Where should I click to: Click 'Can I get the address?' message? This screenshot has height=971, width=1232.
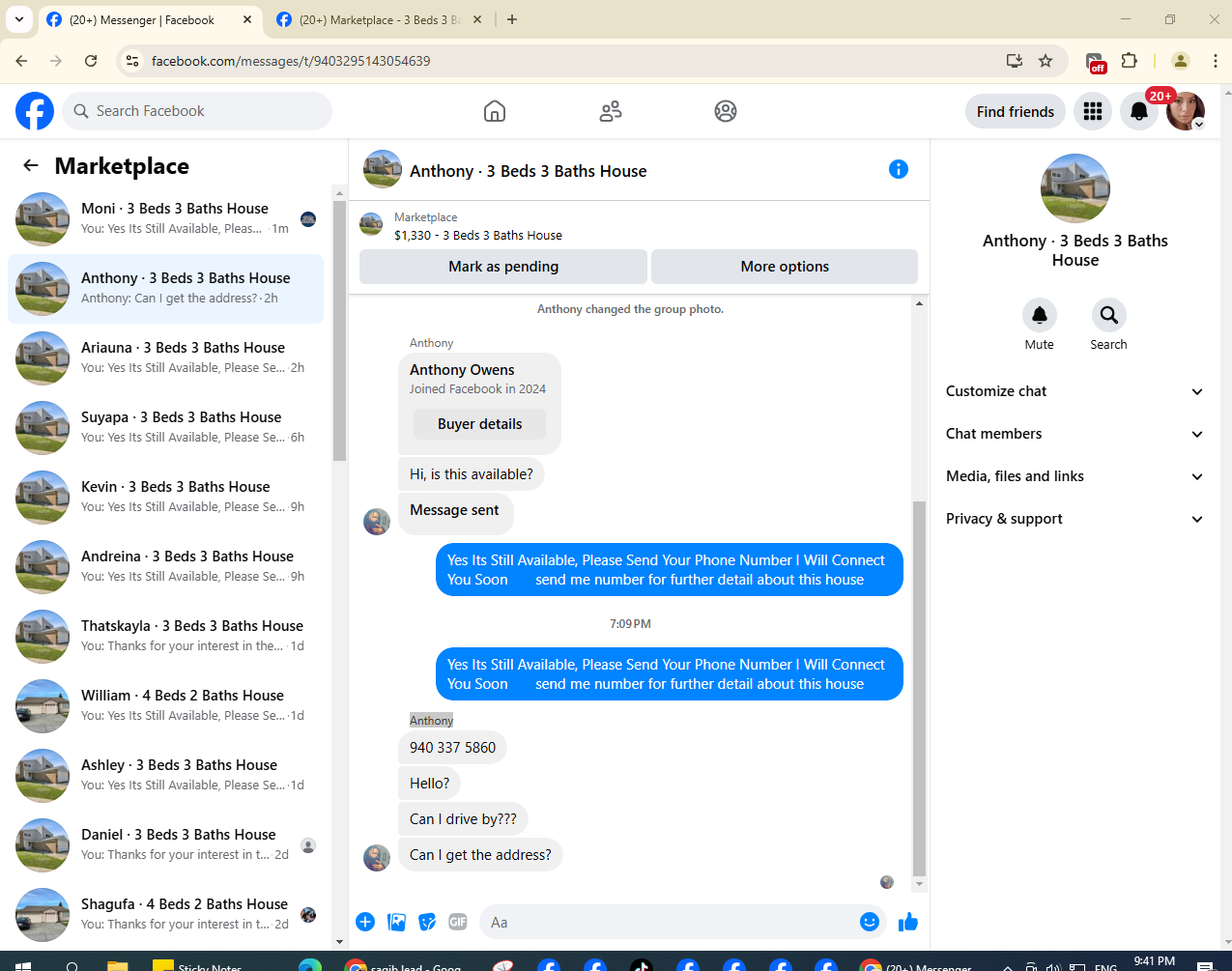pyautogui.click(x=480, y=855)
